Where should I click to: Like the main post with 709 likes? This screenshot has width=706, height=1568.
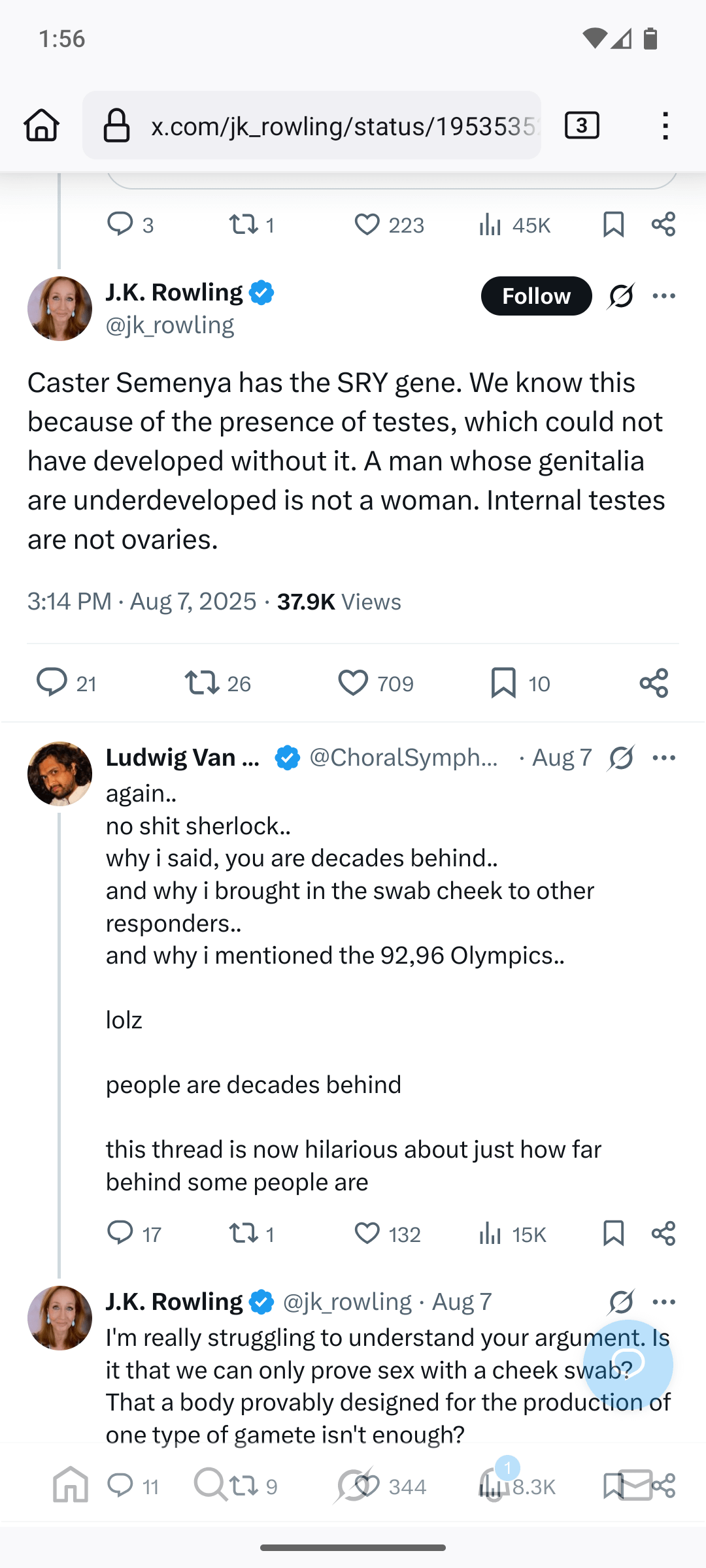point(353,683)
